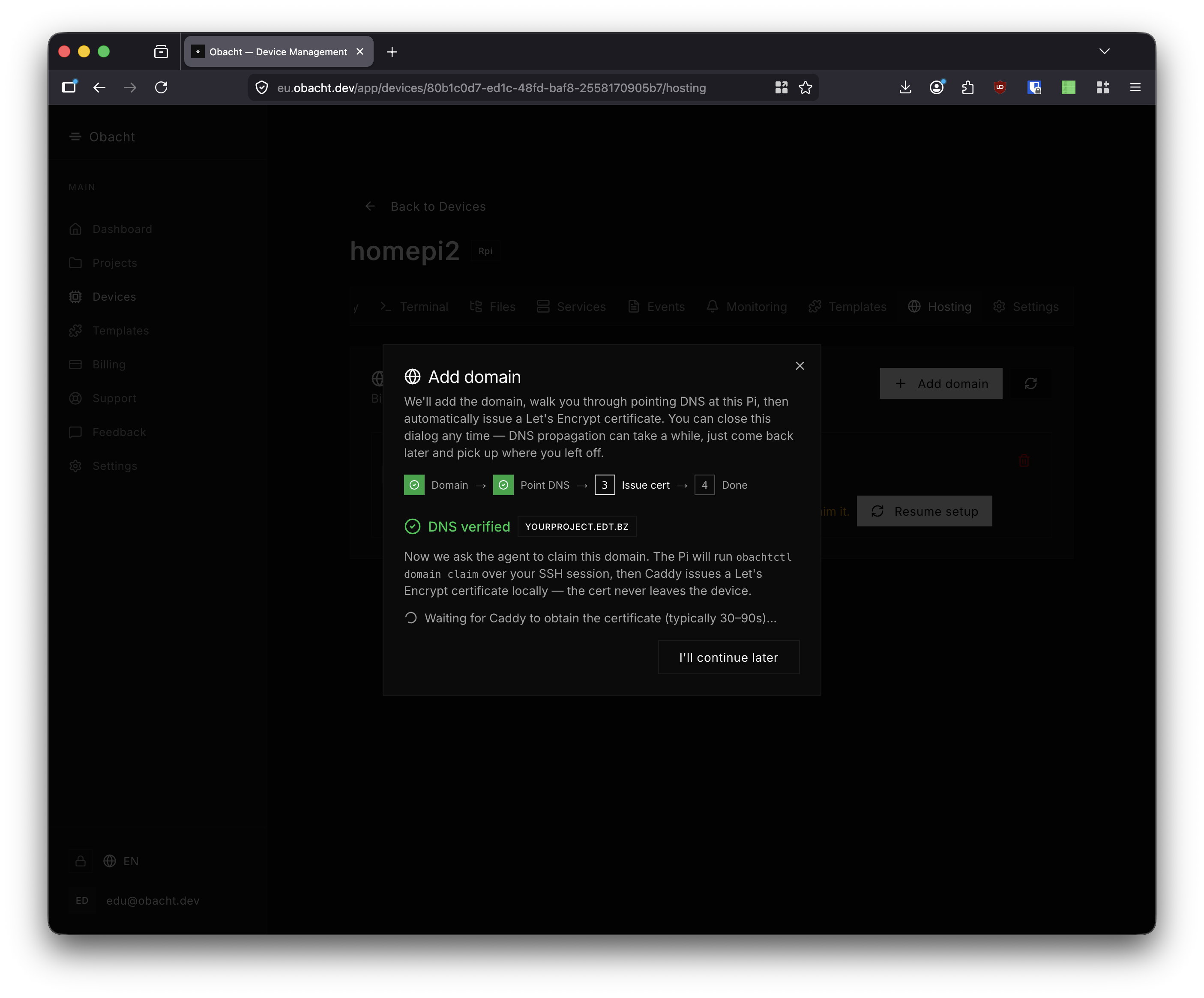The height and width of the screenshot is (998, 1204).
Task: Click the Resume setup button
Action: click(x=924, y=511)
